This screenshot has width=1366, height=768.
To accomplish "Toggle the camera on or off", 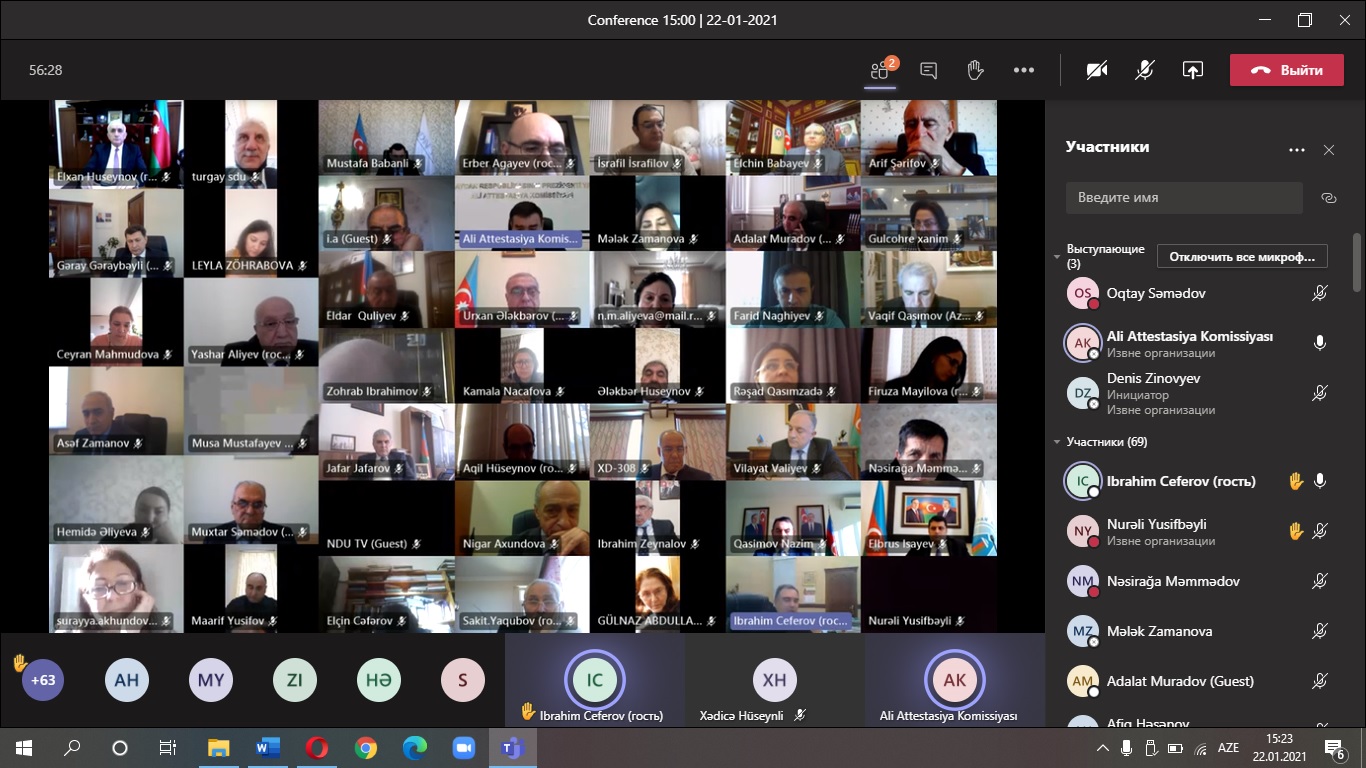I will [x=1097, y=70].
